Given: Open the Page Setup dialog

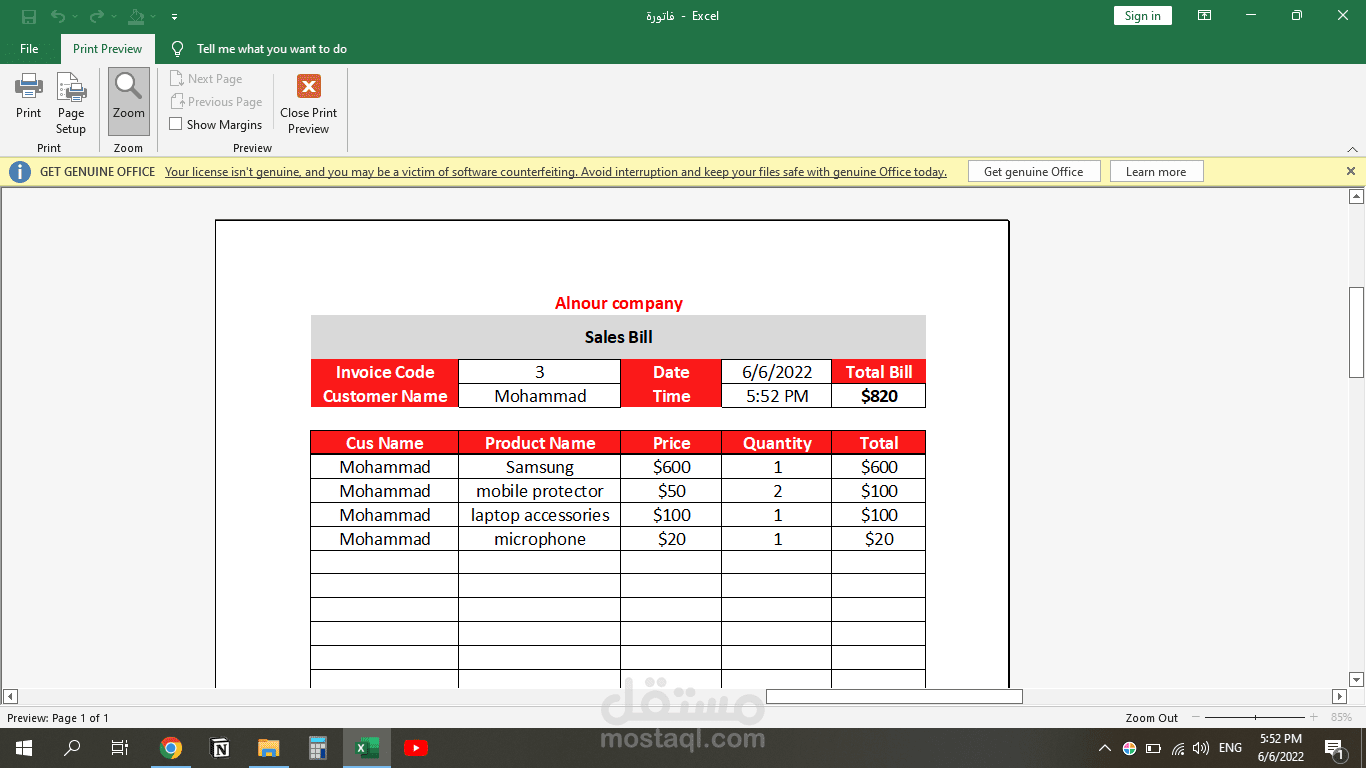Looking at the screenshot, I should point(71,103).
